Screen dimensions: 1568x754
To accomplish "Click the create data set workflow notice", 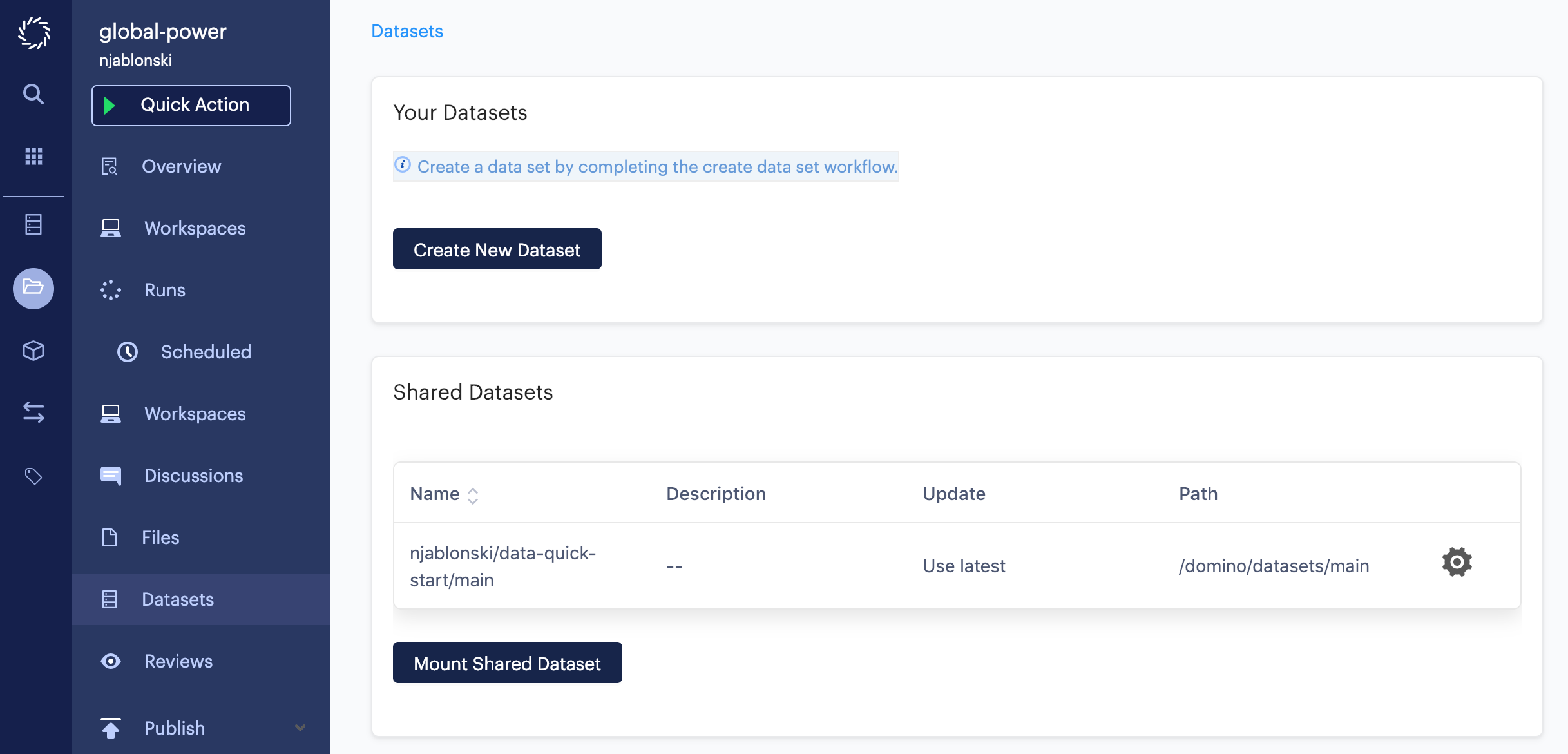I will [x=646, y=166].
